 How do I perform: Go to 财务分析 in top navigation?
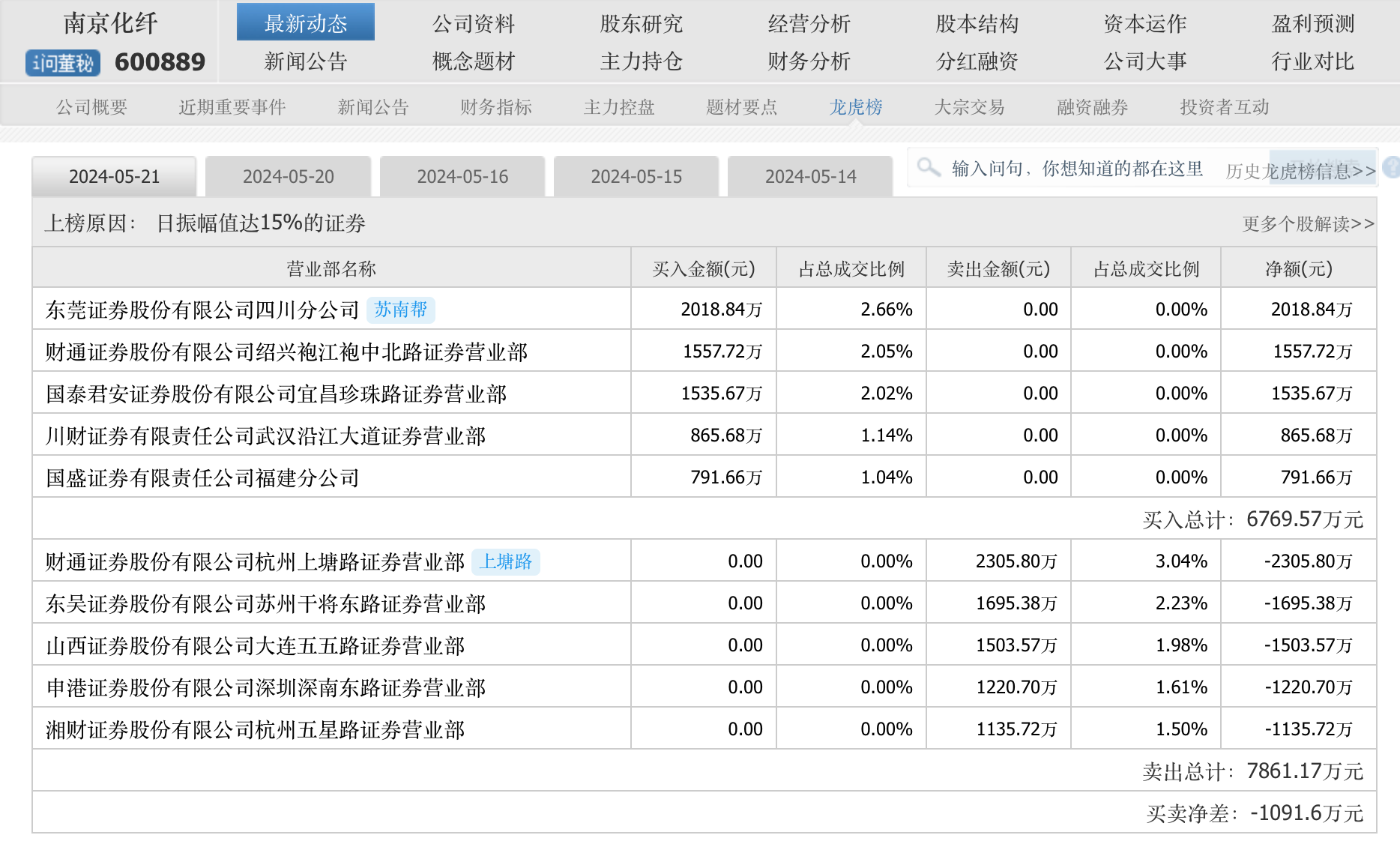coord(809,61)
